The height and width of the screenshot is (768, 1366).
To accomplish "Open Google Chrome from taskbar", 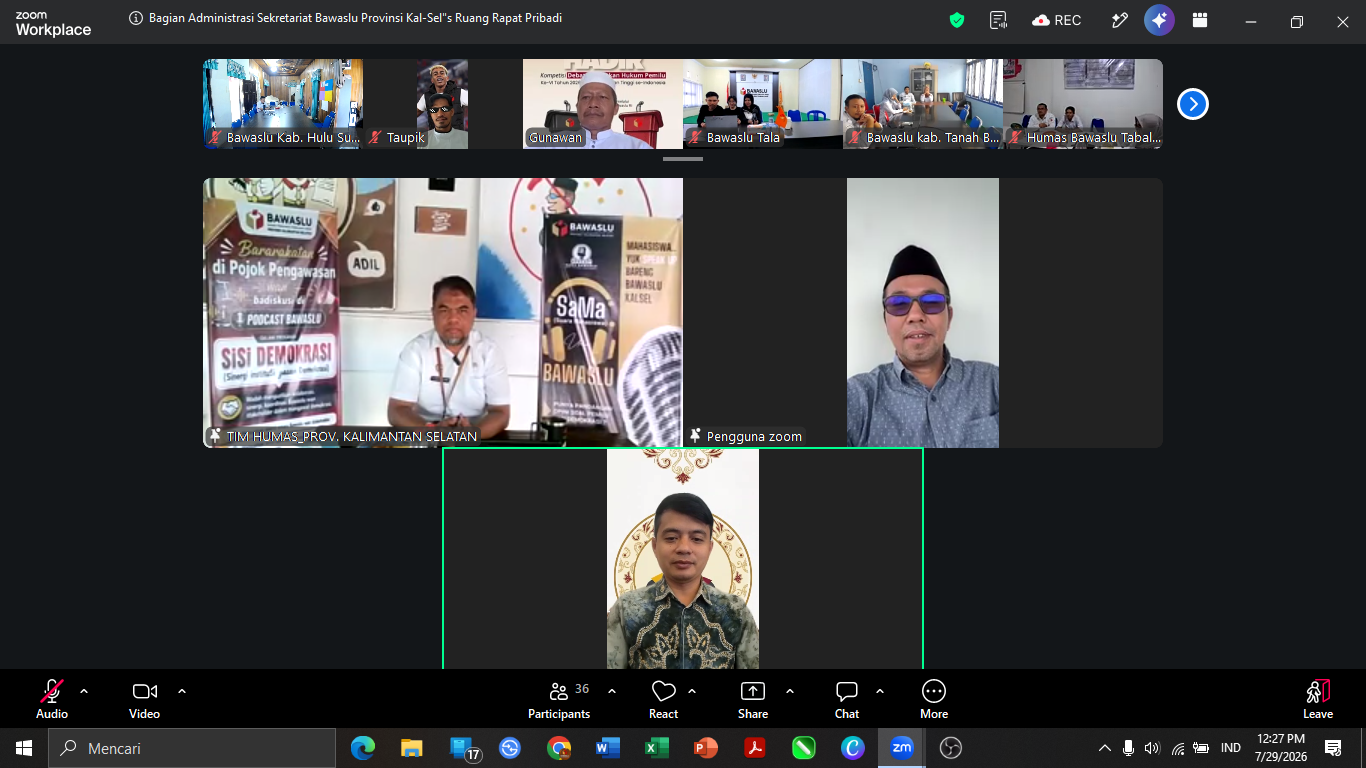I will [x=559, y=748].
